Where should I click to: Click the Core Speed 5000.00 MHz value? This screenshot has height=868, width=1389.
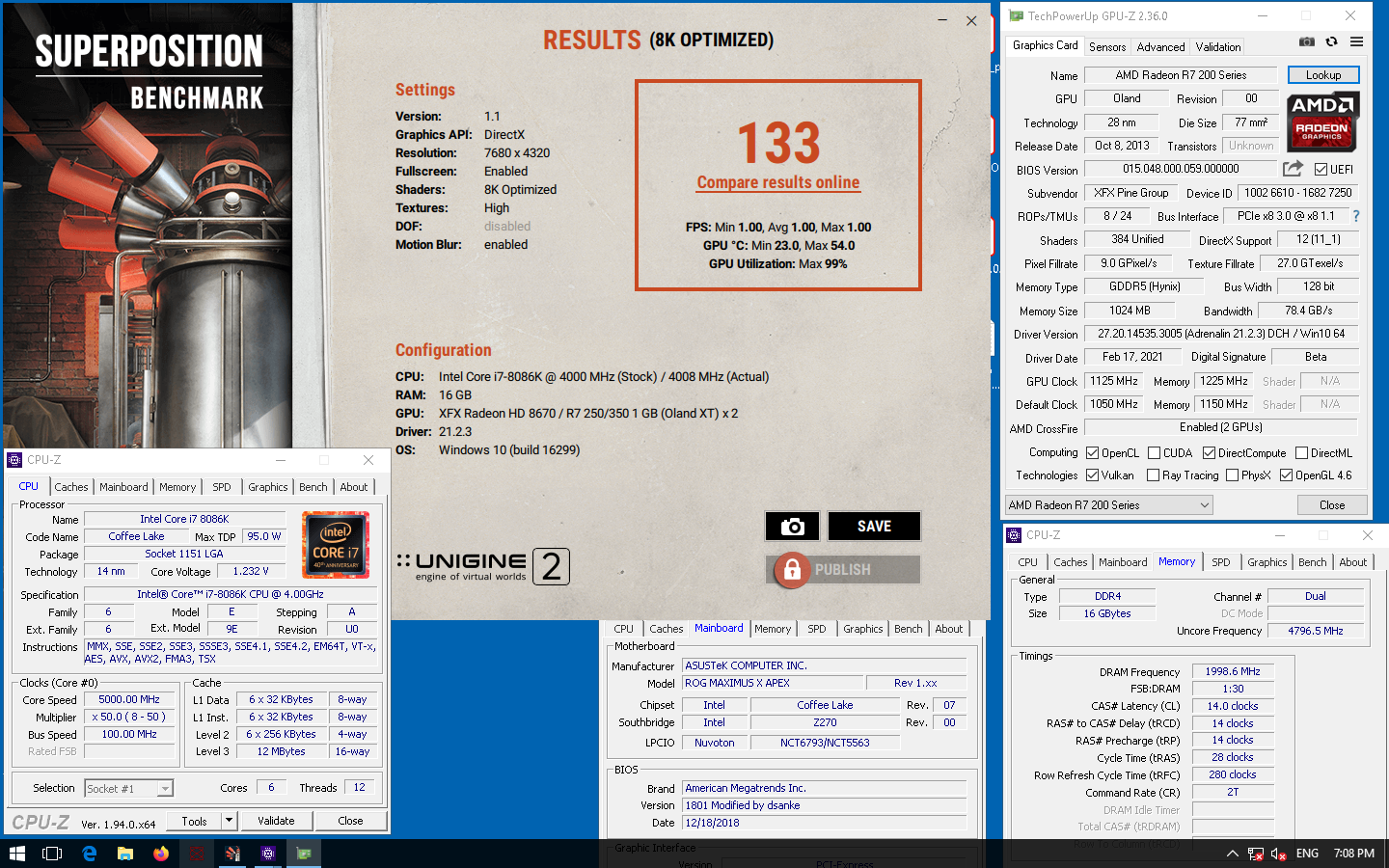pos(129,699)
